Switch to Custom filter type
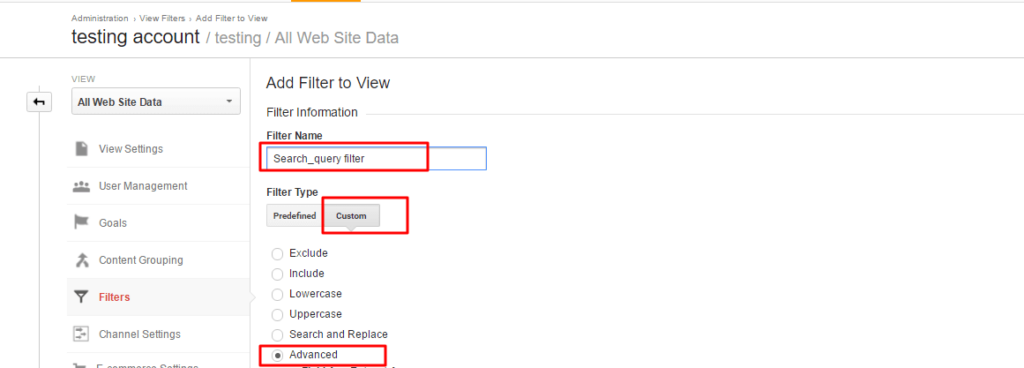Viewport: 1024px width, 368px height. pyautogui.click(x=351, y=216)
